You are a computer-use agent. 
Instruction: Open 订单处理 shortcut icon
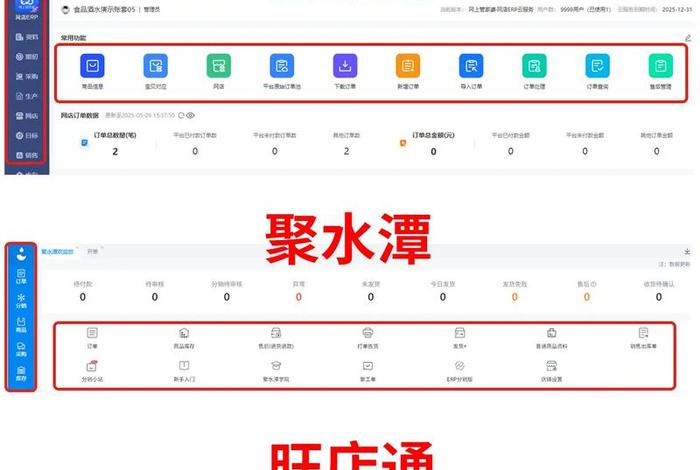534,66
